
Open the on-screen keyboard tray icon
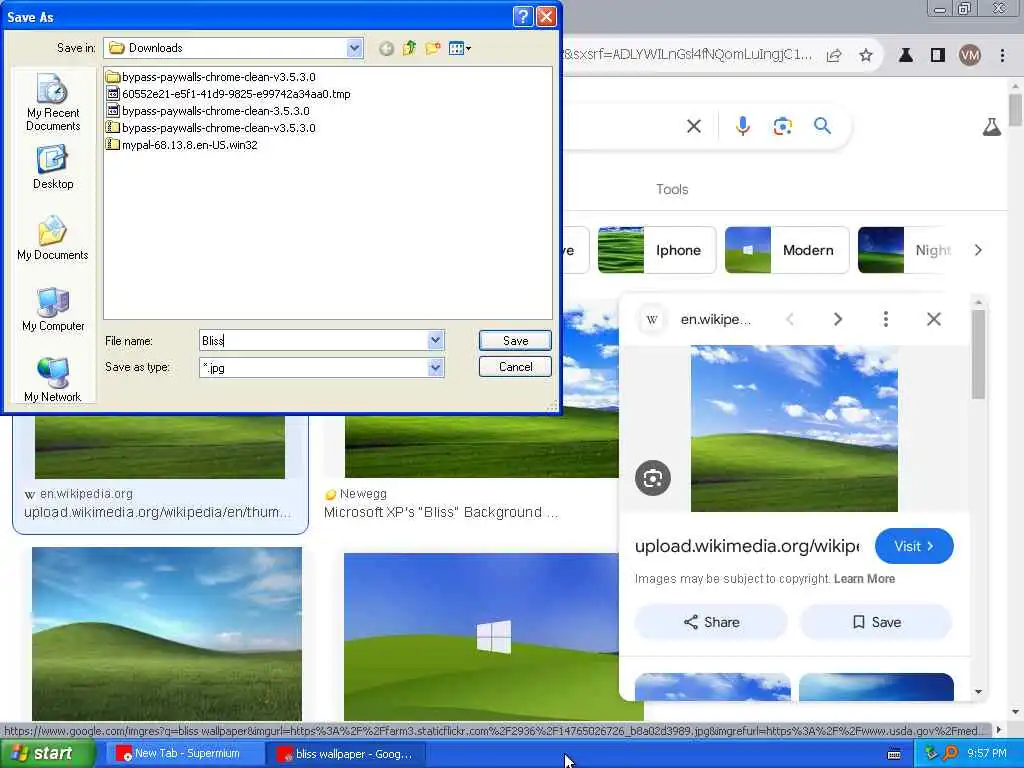pyautogui.click(x=894, y=754)
